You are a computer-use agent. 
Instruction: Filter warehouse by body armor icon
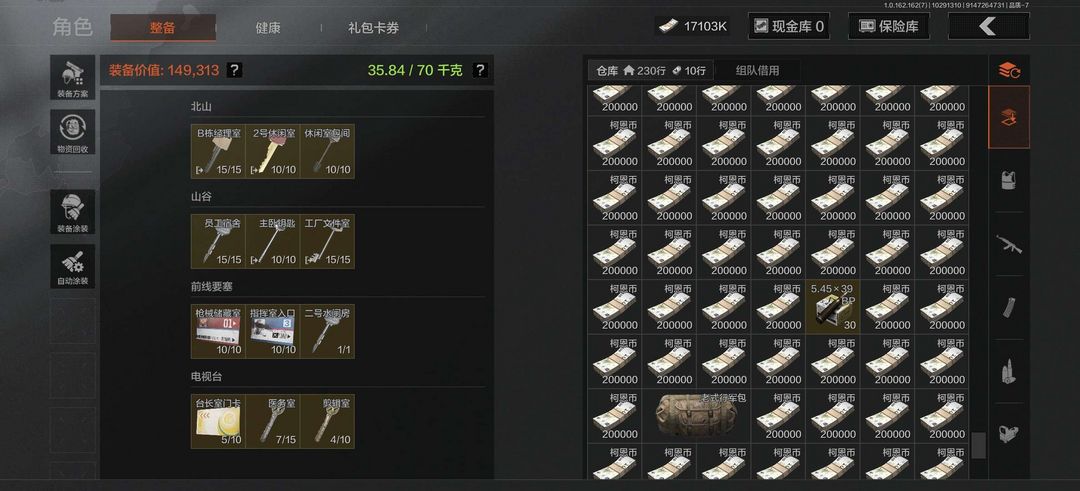pos(1009,180)
